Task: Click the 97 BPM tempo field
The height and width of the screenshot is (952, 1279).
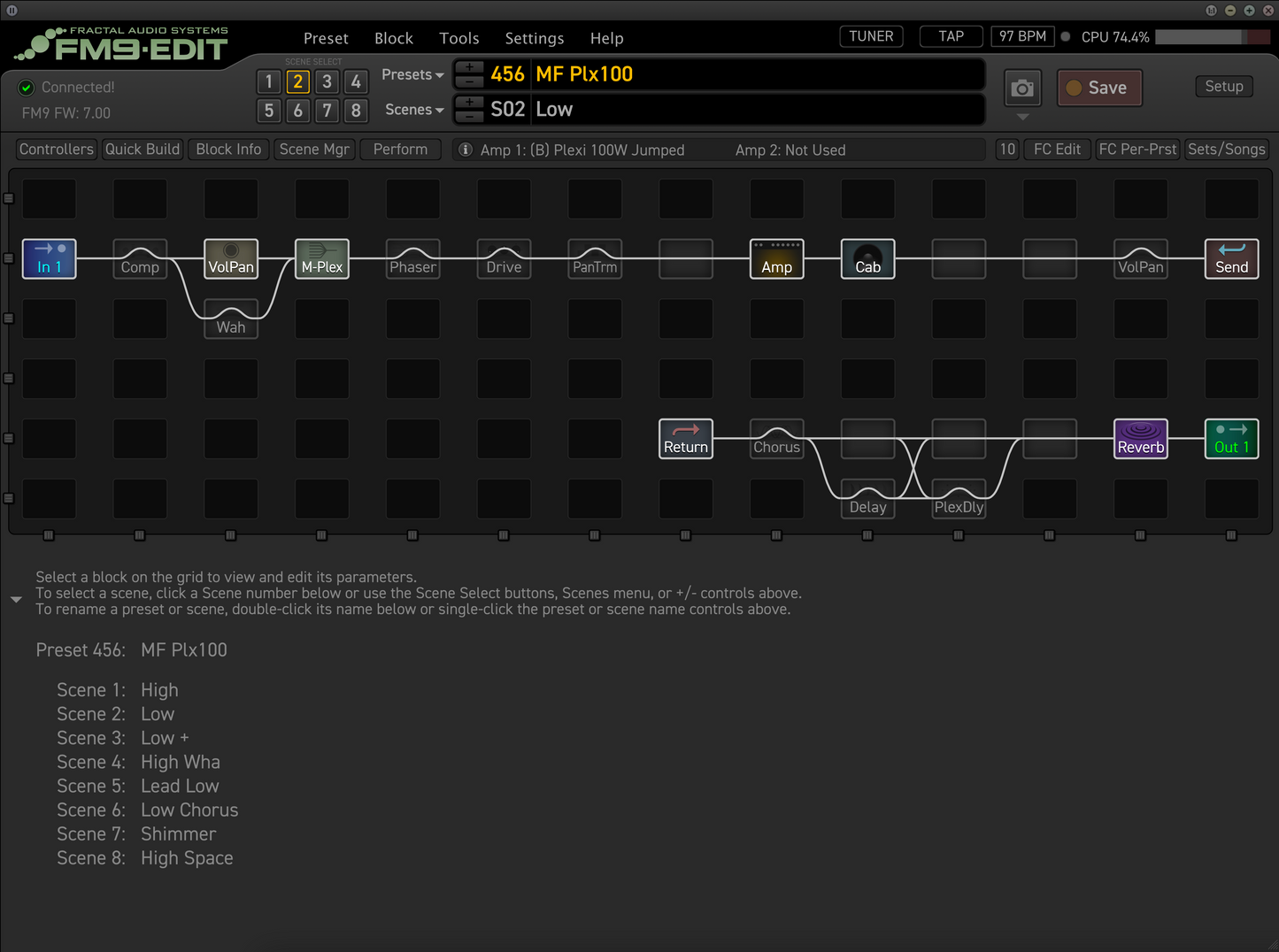Action: click(1022, 36)
